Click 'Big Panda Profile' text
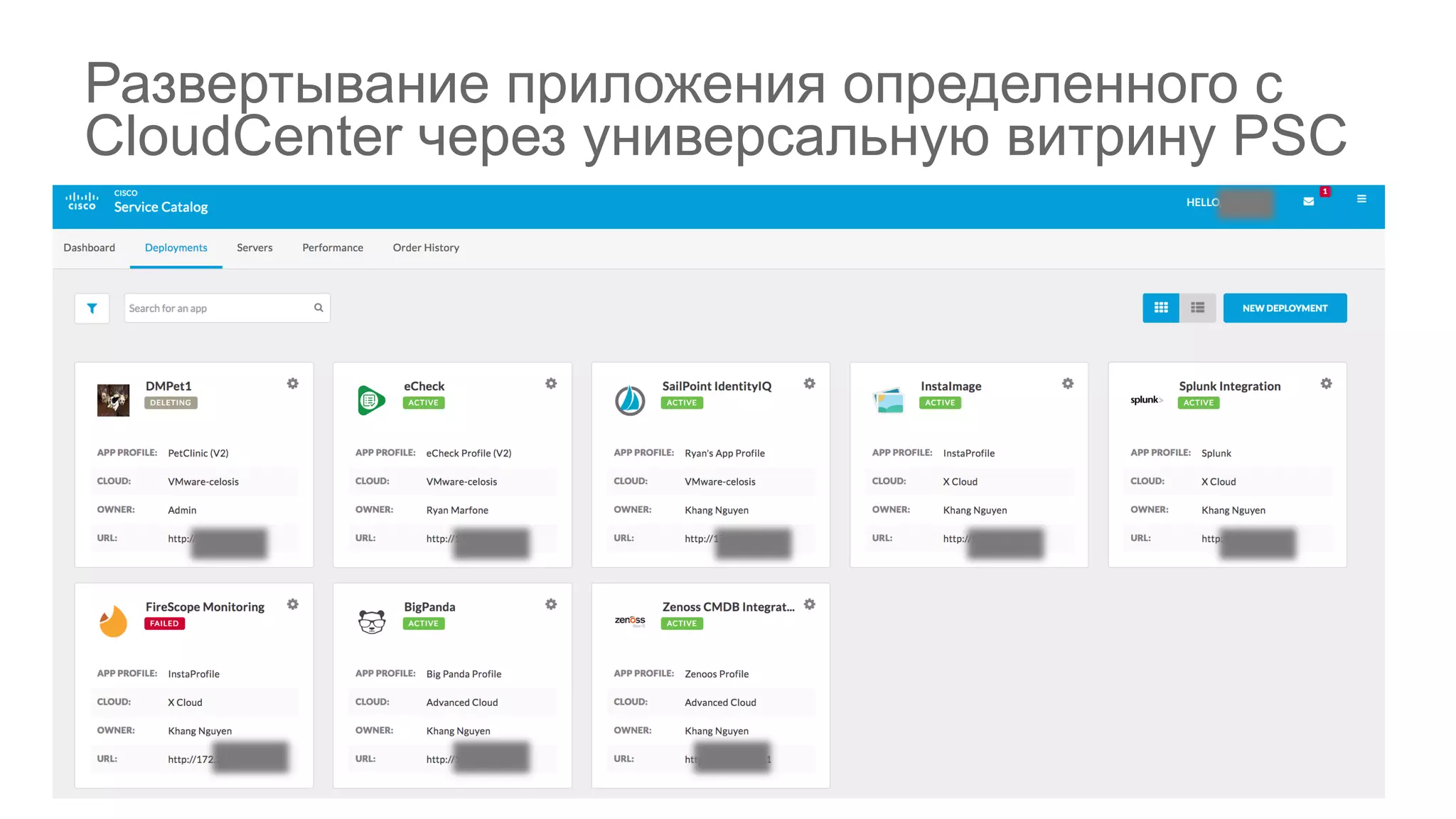This screenshot has width=1456, height=819. [464, 674]
